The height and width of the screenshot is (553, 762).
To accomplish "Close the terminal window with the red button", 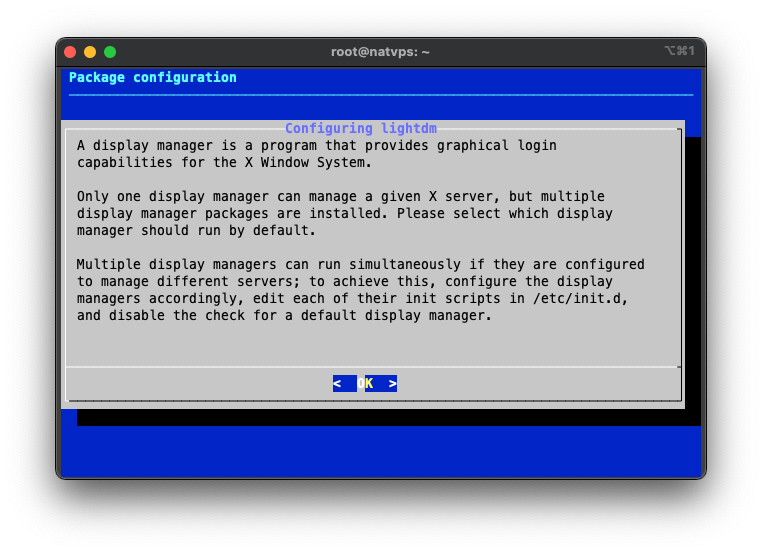I will [70, 52].
